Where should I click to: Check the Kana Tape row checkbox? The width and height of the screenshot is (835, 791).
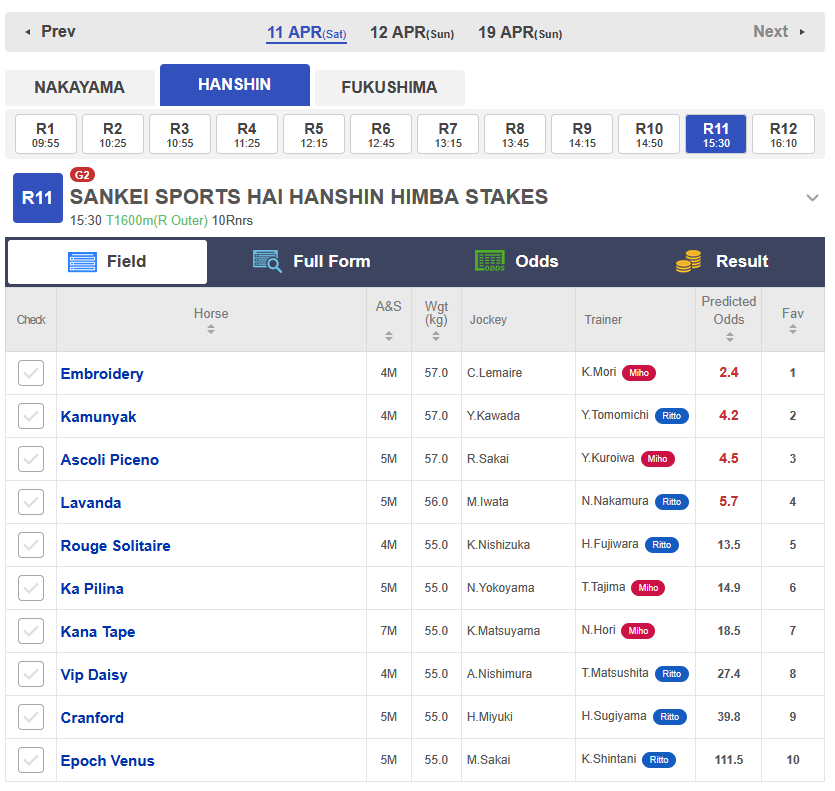point(31,631)
